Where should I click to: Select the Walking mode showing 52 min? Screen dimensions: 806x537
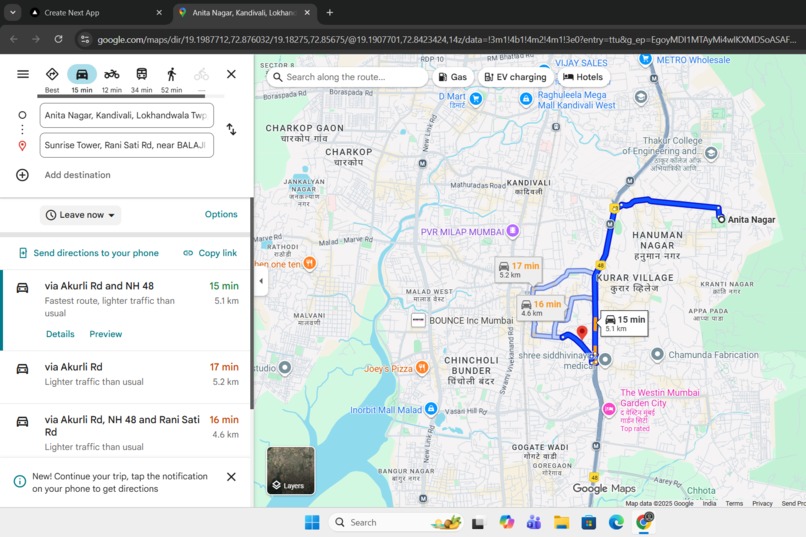(171, 74)
